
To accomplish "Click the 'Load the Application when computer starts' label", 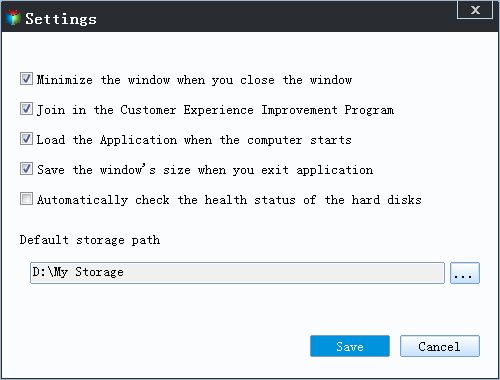I will (x=194, y=140).
